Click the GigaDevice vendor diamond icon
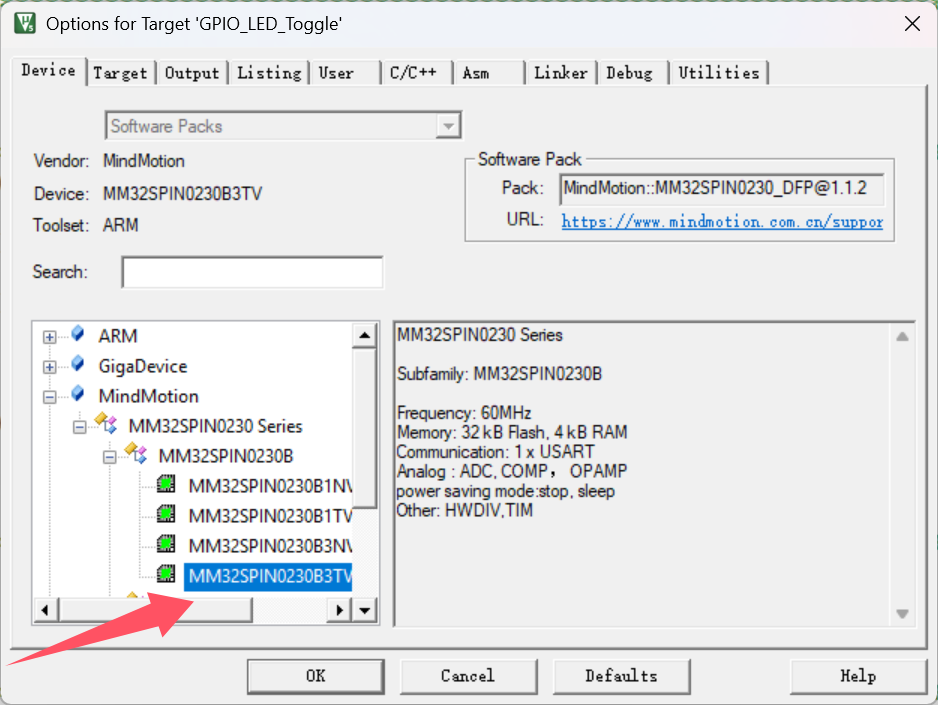The width and height of the screenshot is (938, 705). click(x=78, y=365)
